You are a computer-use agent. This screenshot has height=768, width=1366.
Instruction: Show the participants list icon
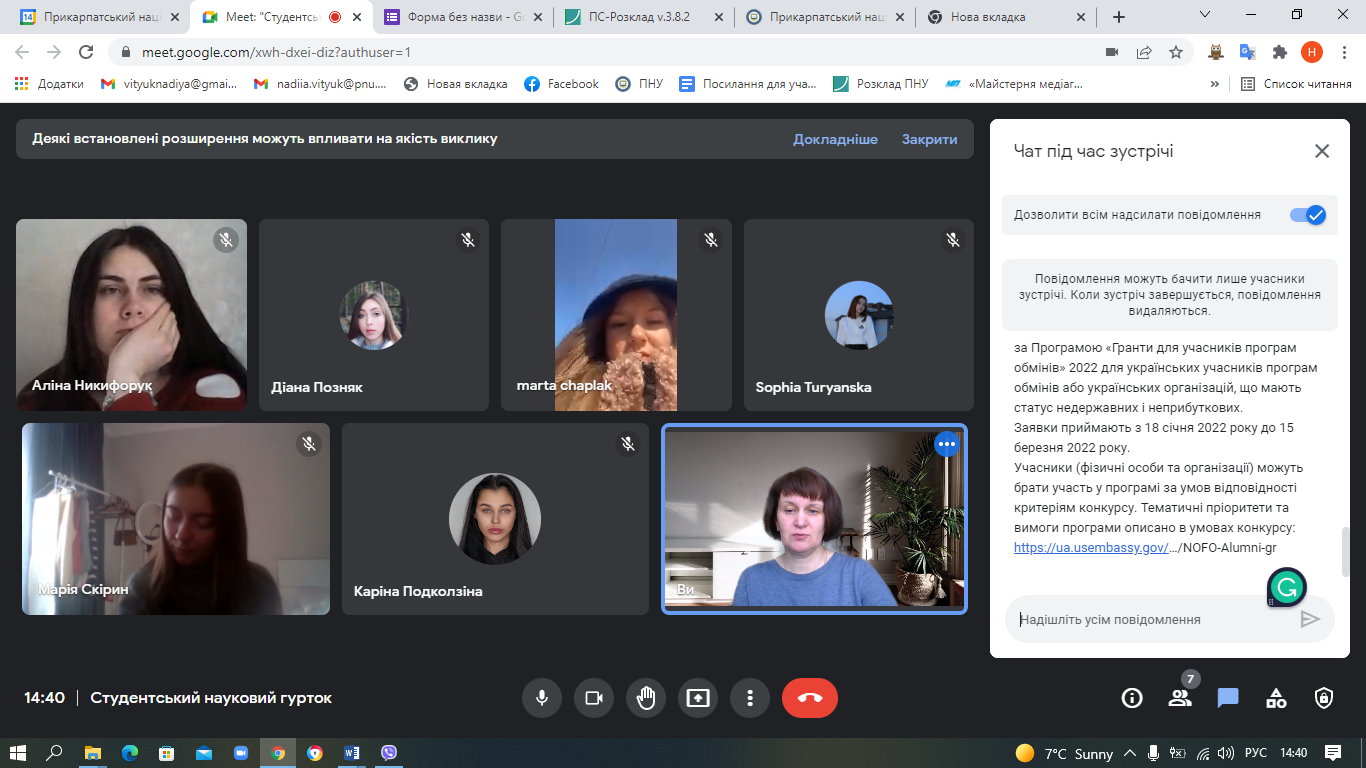click(1180, 698)
